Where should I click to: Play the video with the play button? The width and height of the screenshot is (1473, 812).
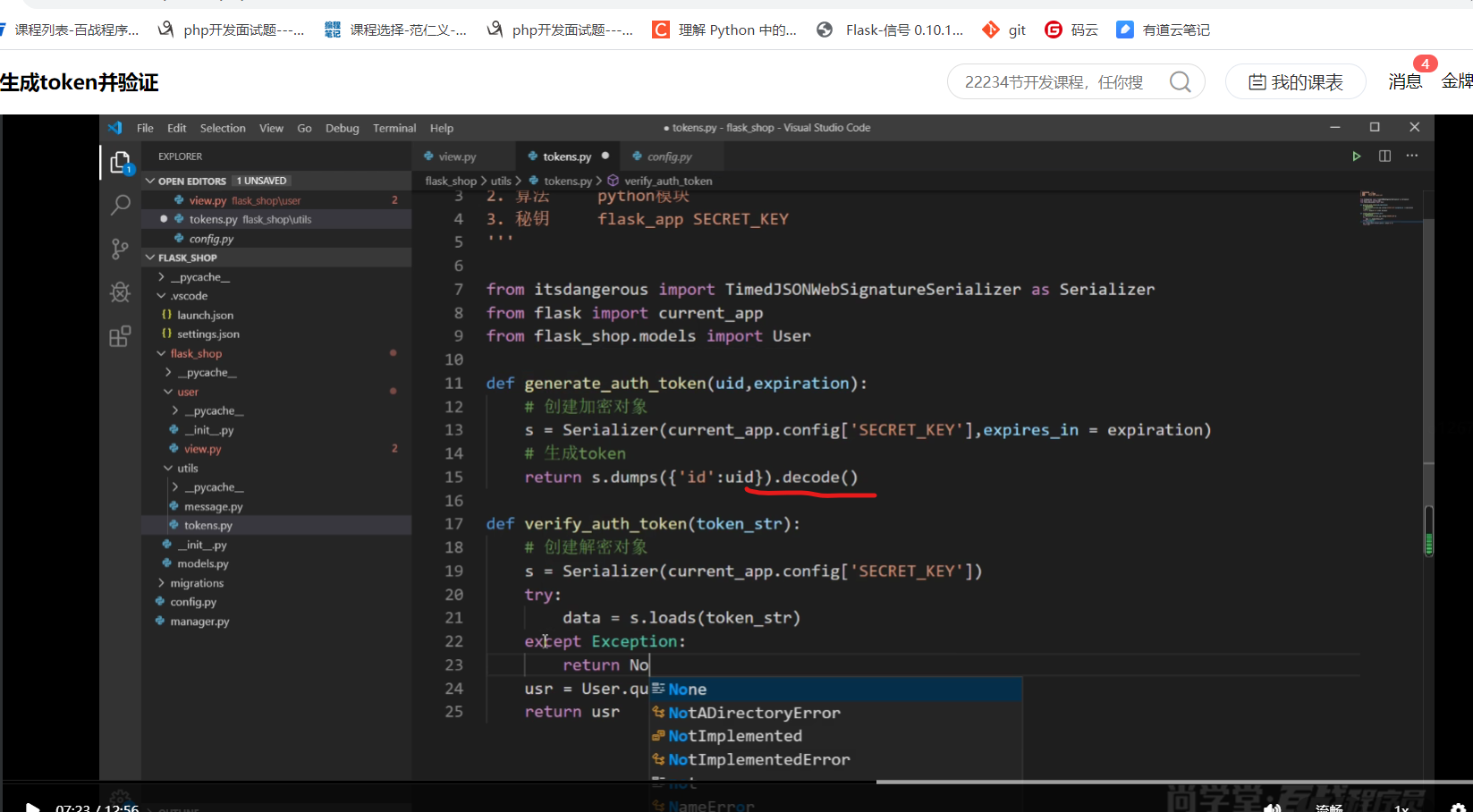[x=32, y=808]
